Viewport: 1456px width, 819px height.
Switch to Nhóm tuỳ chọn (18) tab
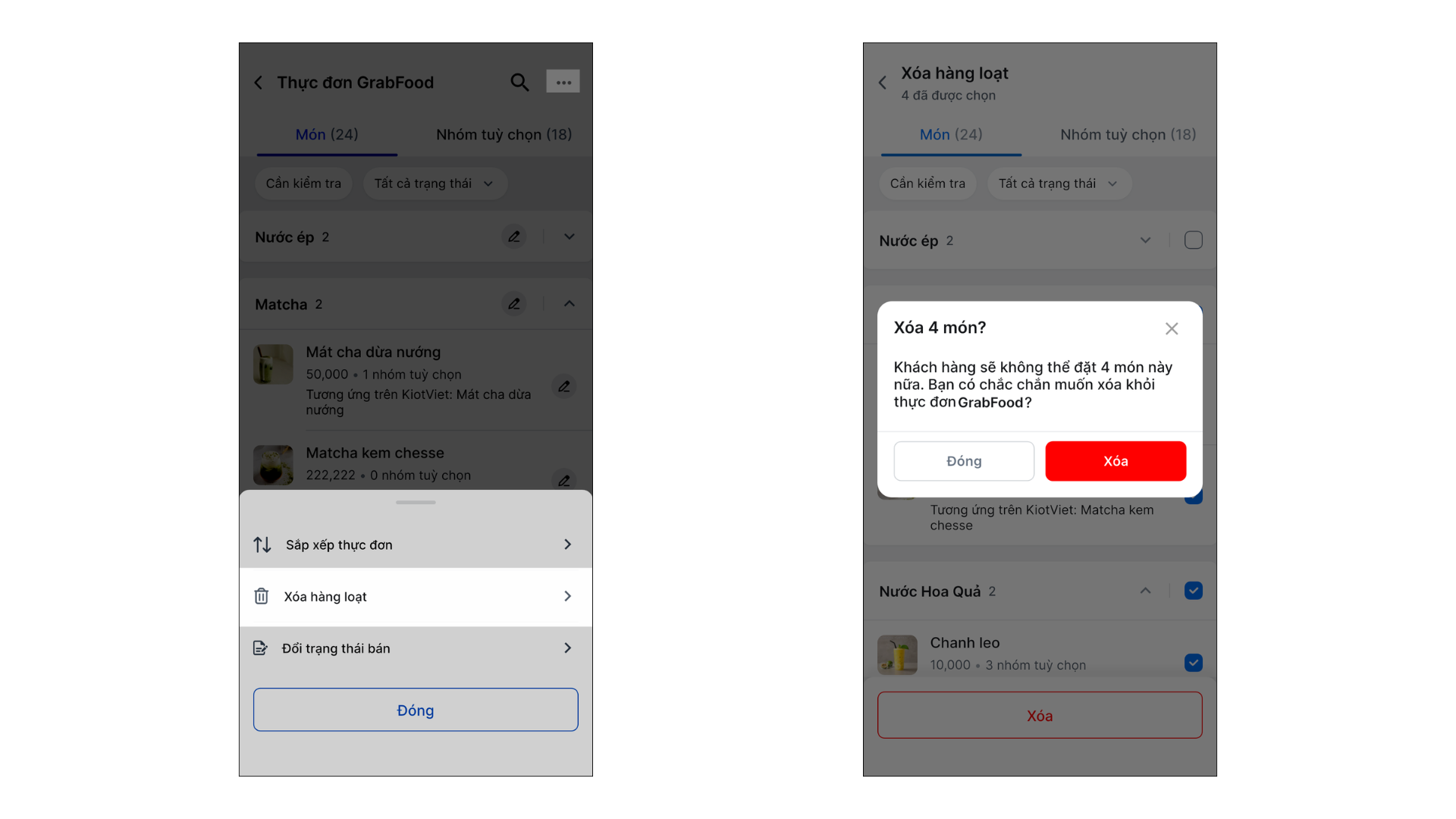coord(504,134)
